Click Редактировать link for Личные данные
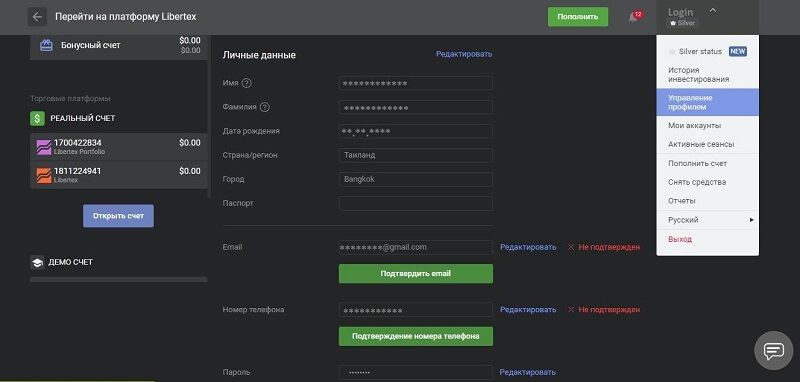This screenshot has height=382, width=800. click(x=464, y=54)
